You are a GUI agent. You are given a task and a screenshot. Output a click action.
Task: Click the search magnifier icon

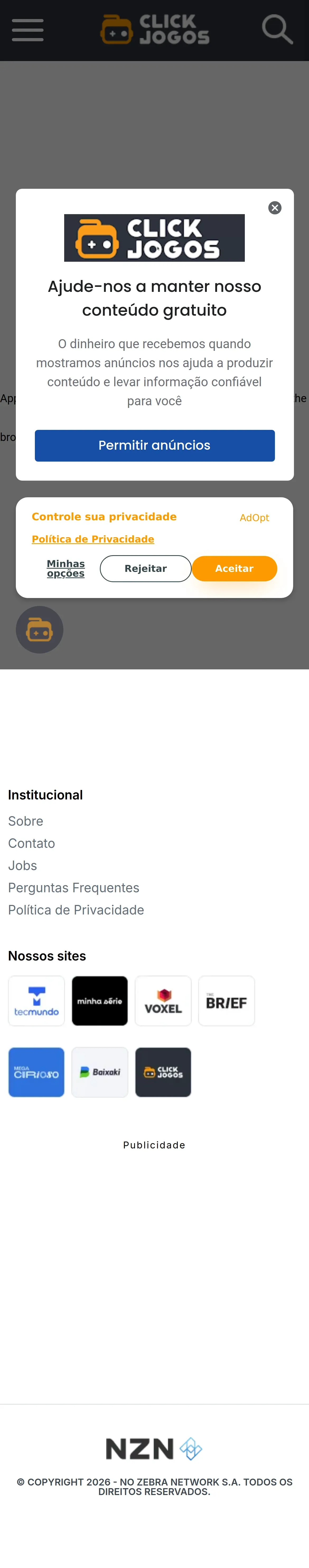click(x=277, y=30)
